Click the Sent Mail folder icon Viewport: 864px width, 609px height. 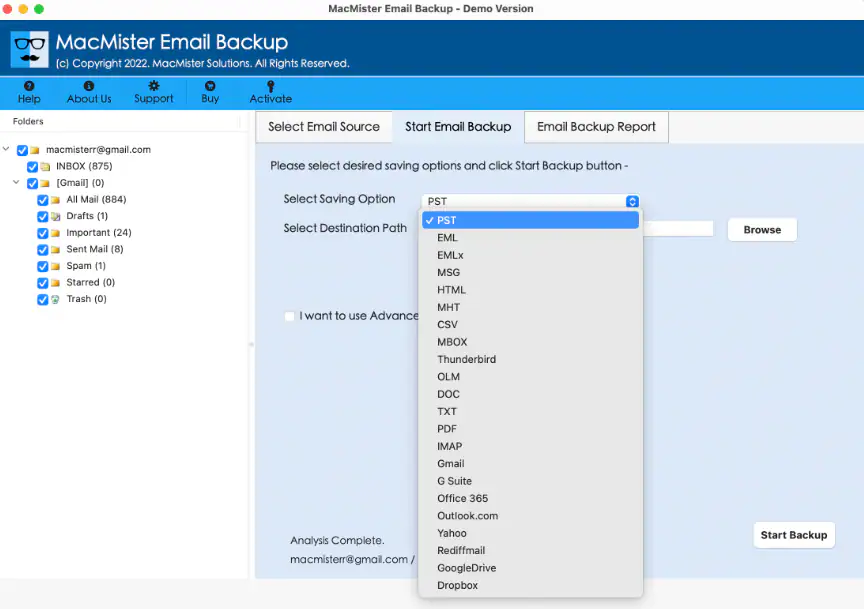coord(56,250)
